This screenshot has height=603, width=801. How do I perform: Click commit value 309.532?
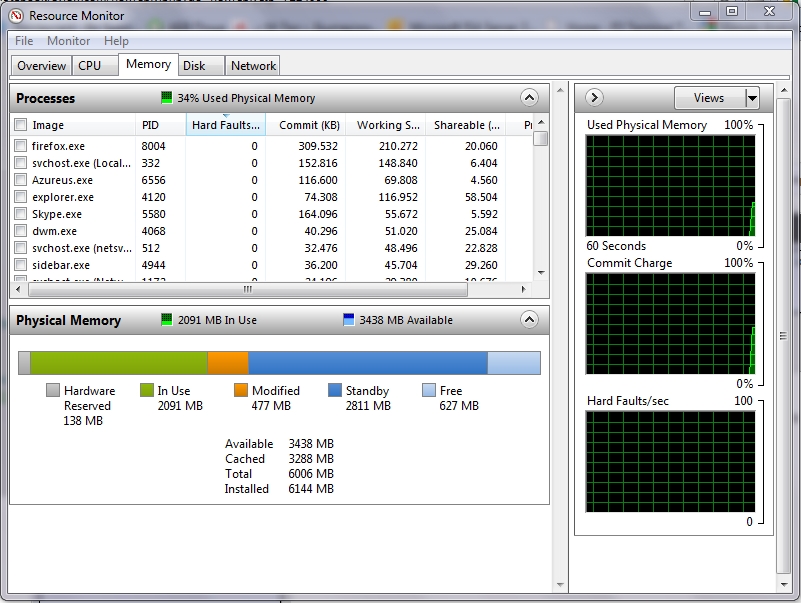tap(318, 146)
